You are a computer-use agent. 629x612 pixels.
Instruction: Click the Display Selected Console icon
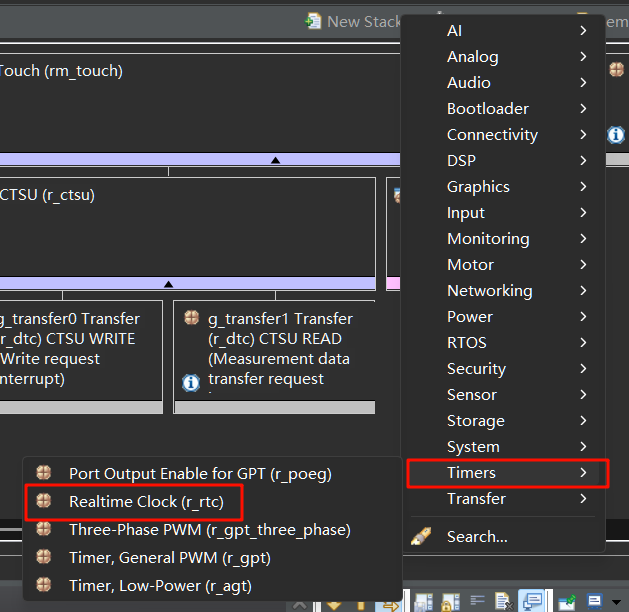[x=595, y=601]
